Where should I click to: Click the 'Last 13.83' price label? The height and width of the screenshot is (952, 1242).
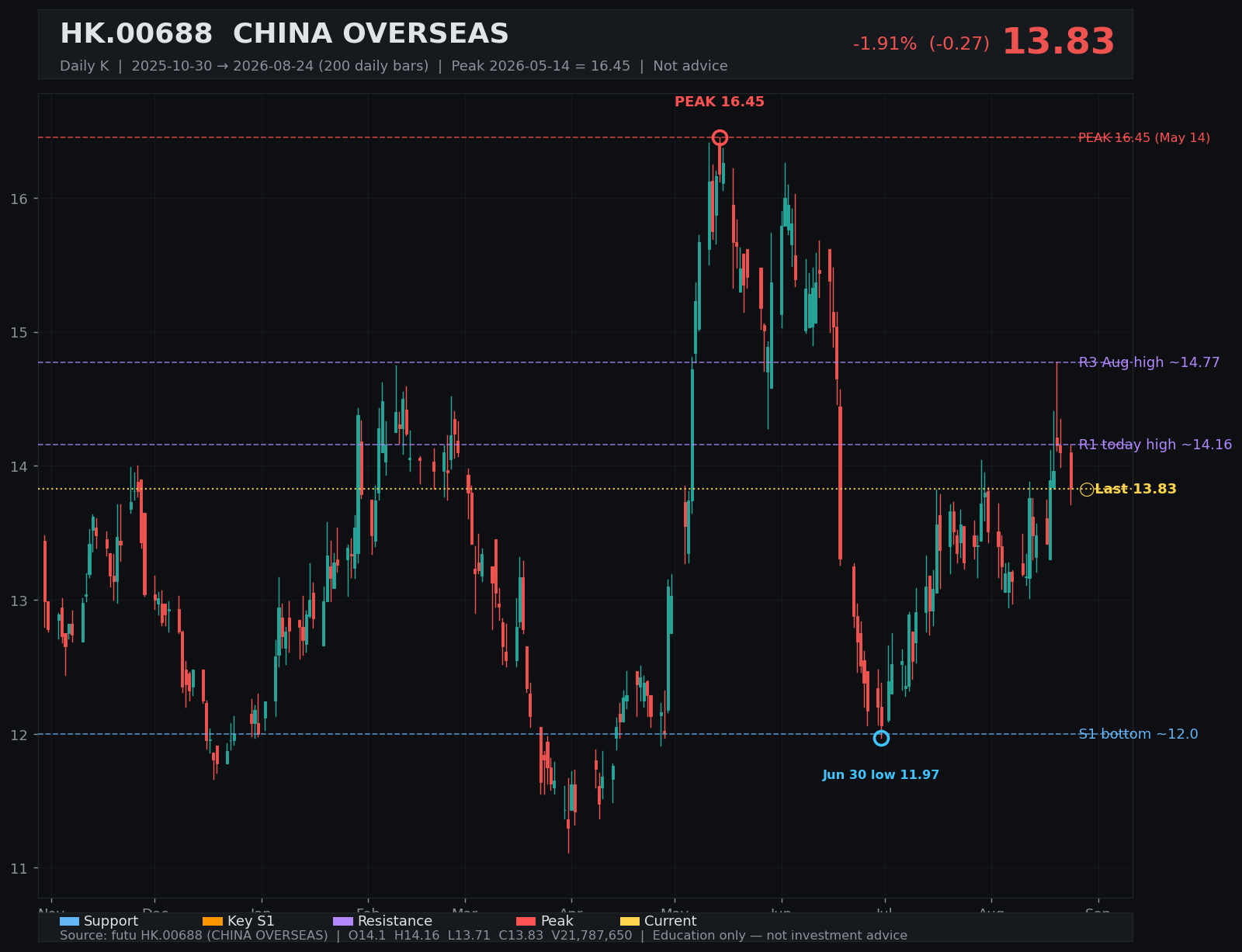[x=1136, y=489]
